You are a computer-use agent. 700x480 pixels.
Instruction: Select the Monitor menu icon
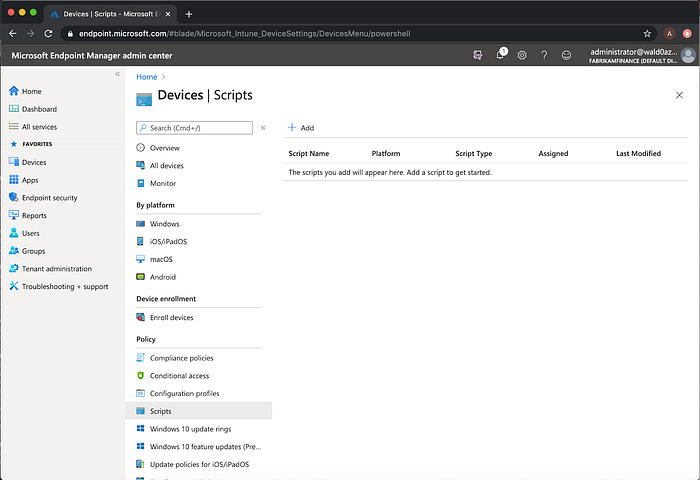coord(141,184)
